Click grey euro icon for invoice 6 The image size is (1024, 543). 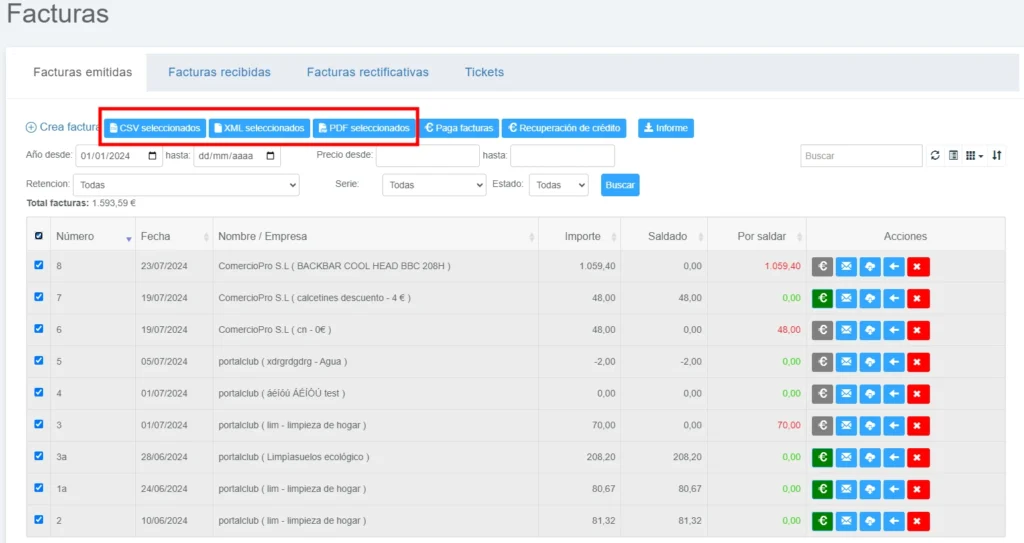823,330
